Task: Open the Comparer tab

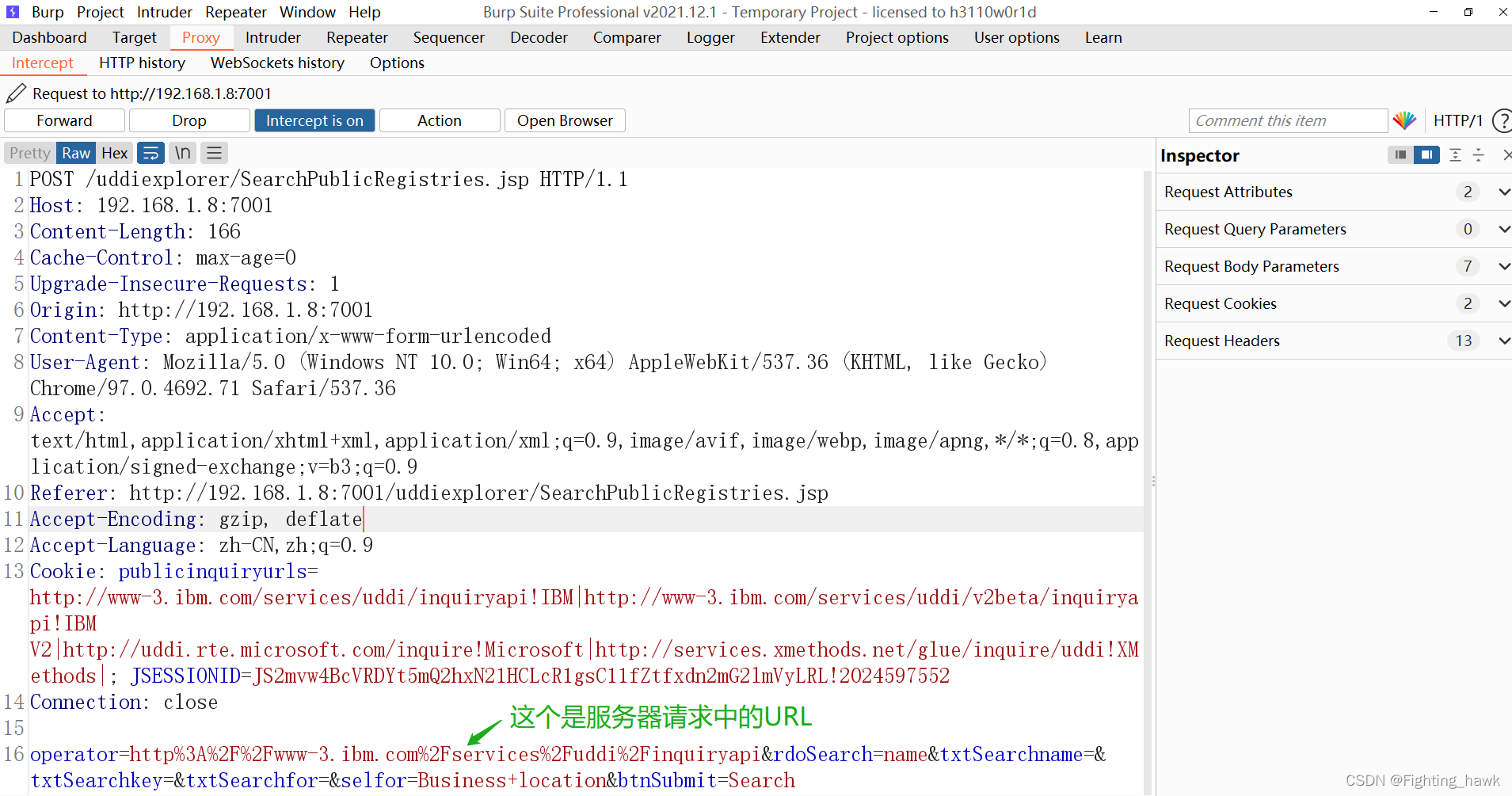Action: click(x=627, y=37)
